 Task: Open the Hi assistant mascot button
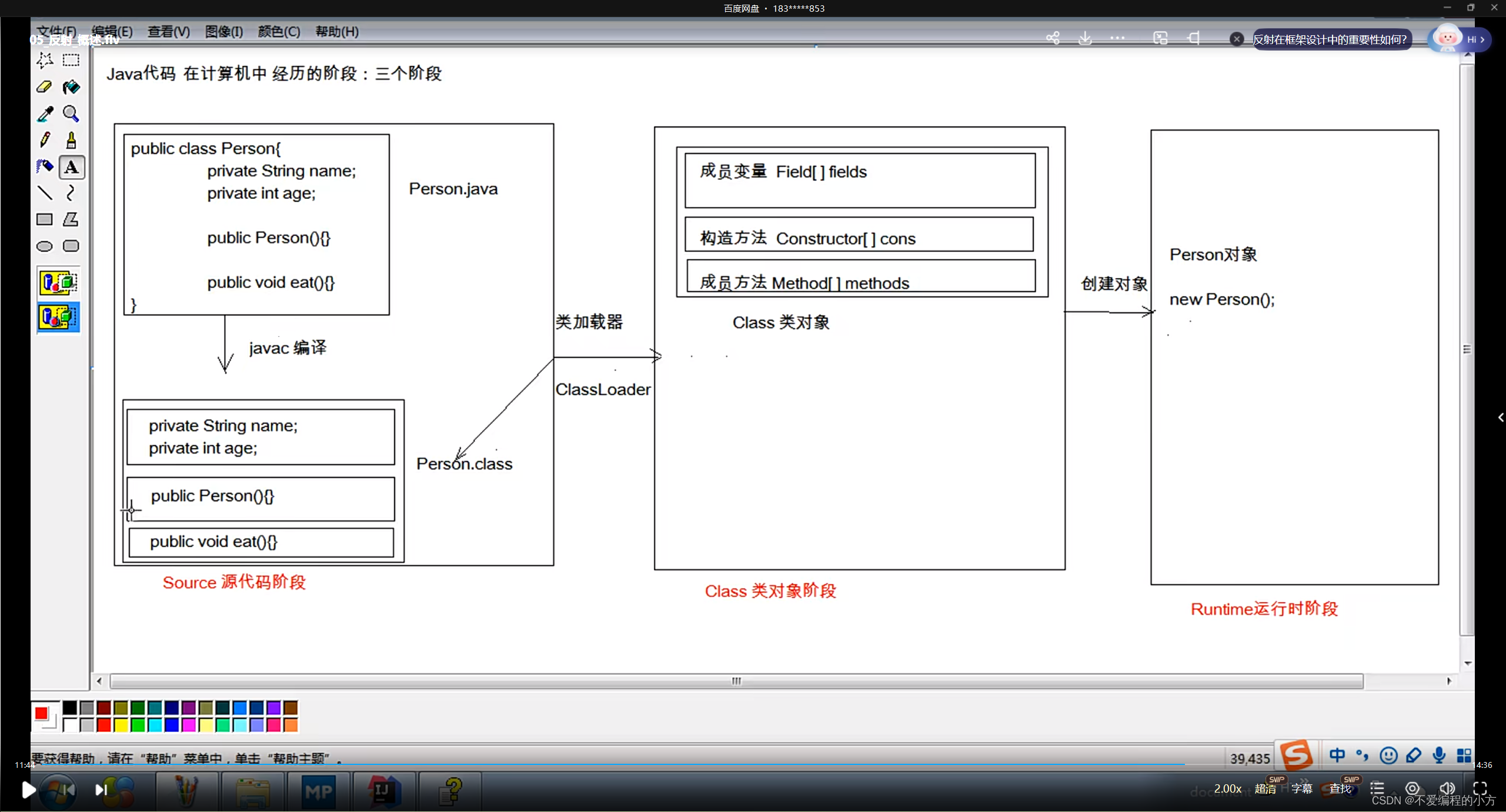point(1460,39)
